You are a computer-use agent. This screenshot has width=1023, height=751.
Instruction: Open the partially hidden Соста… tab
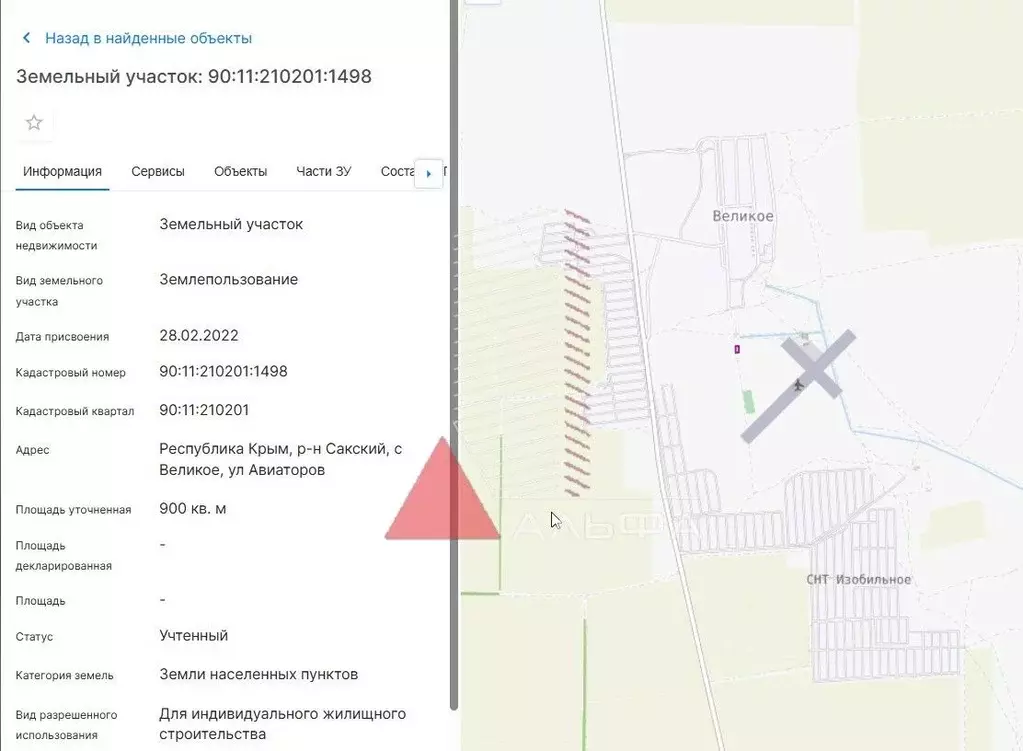(396, 171)
